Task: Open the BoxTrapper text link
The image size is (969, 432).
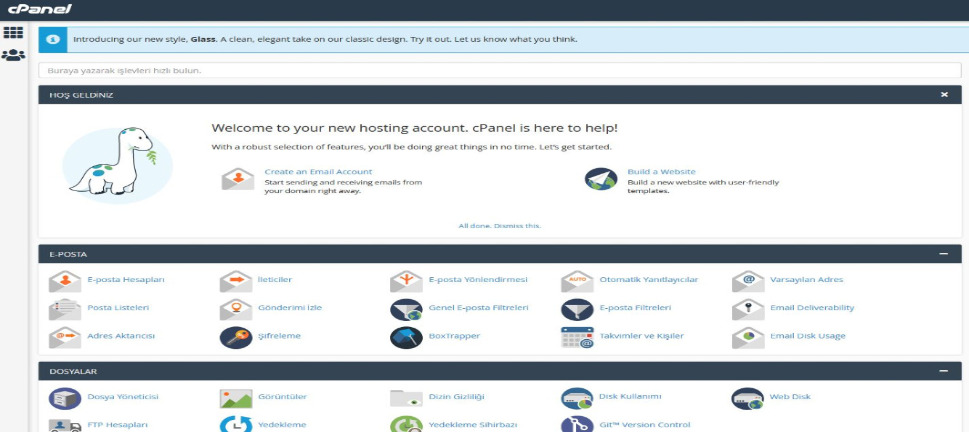Action: tap(454, 336)
